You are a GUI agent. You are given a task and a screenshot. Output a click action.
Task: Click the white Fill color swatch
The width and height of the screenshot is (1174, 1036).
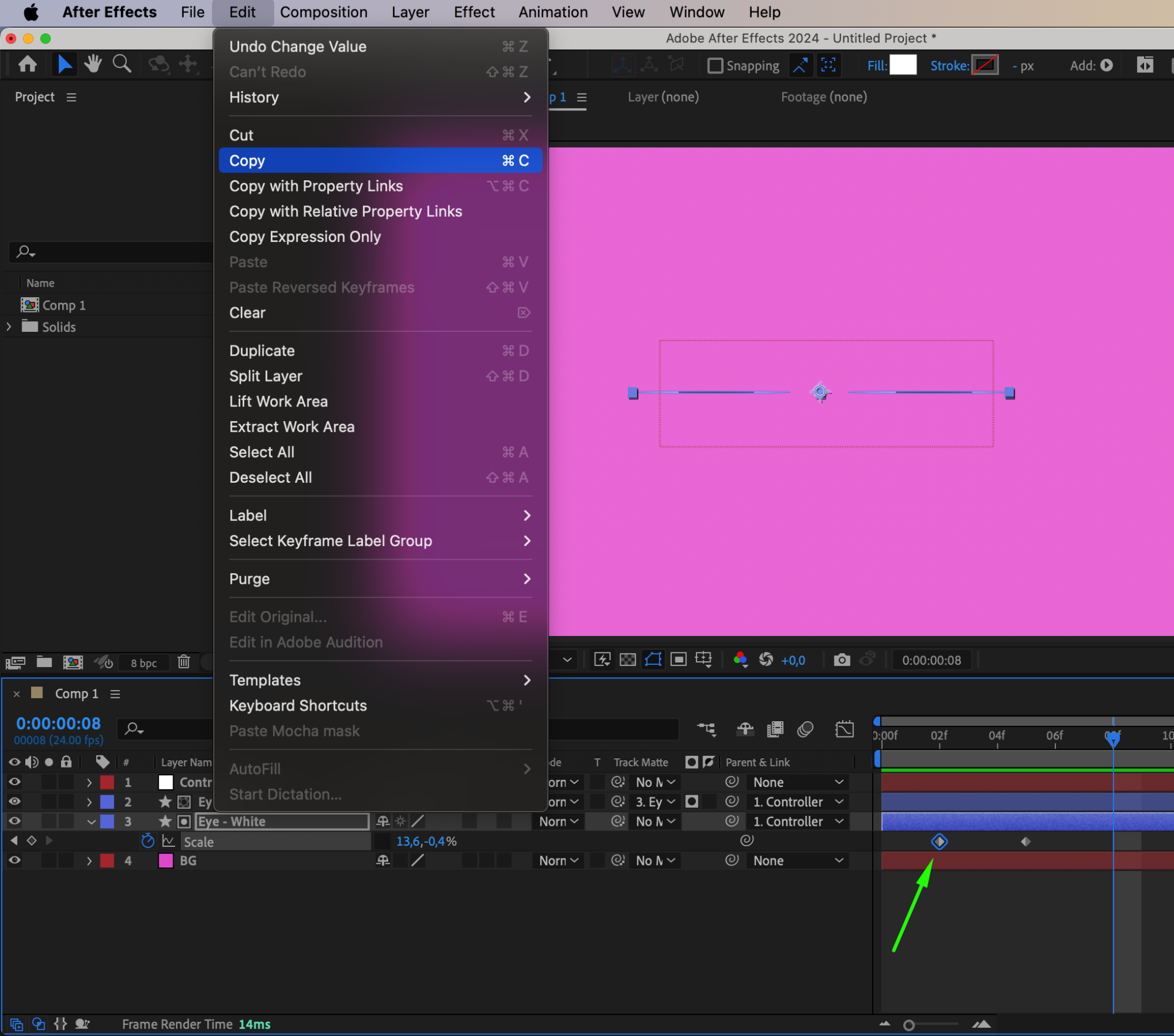click(x=903, y=65)
